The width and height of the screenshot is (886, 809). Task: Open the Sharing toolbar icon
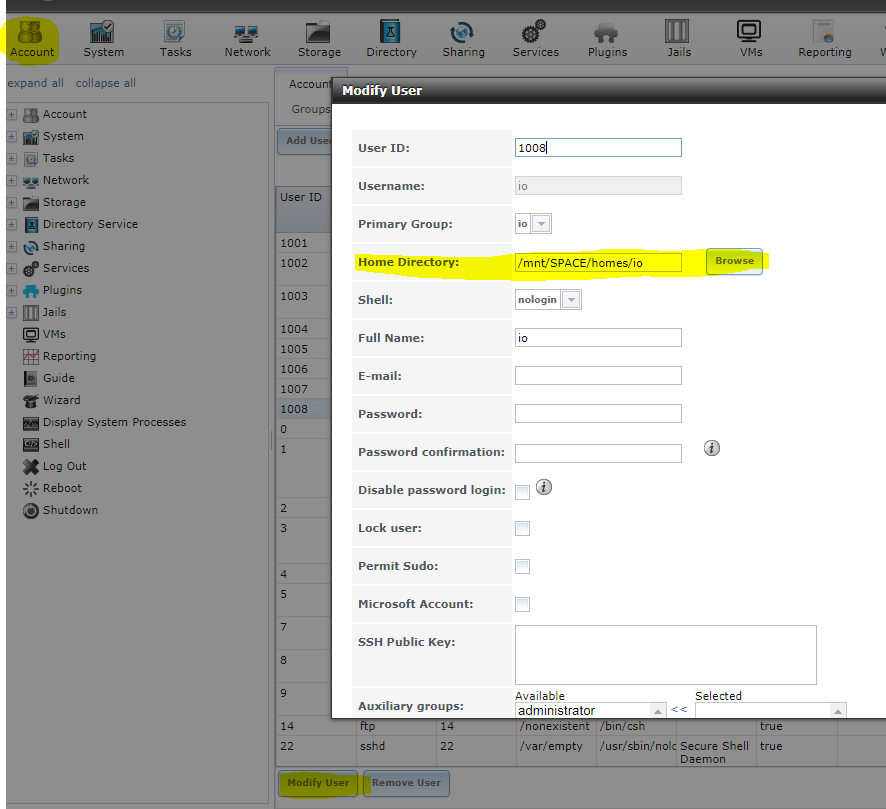click(463, 39)
